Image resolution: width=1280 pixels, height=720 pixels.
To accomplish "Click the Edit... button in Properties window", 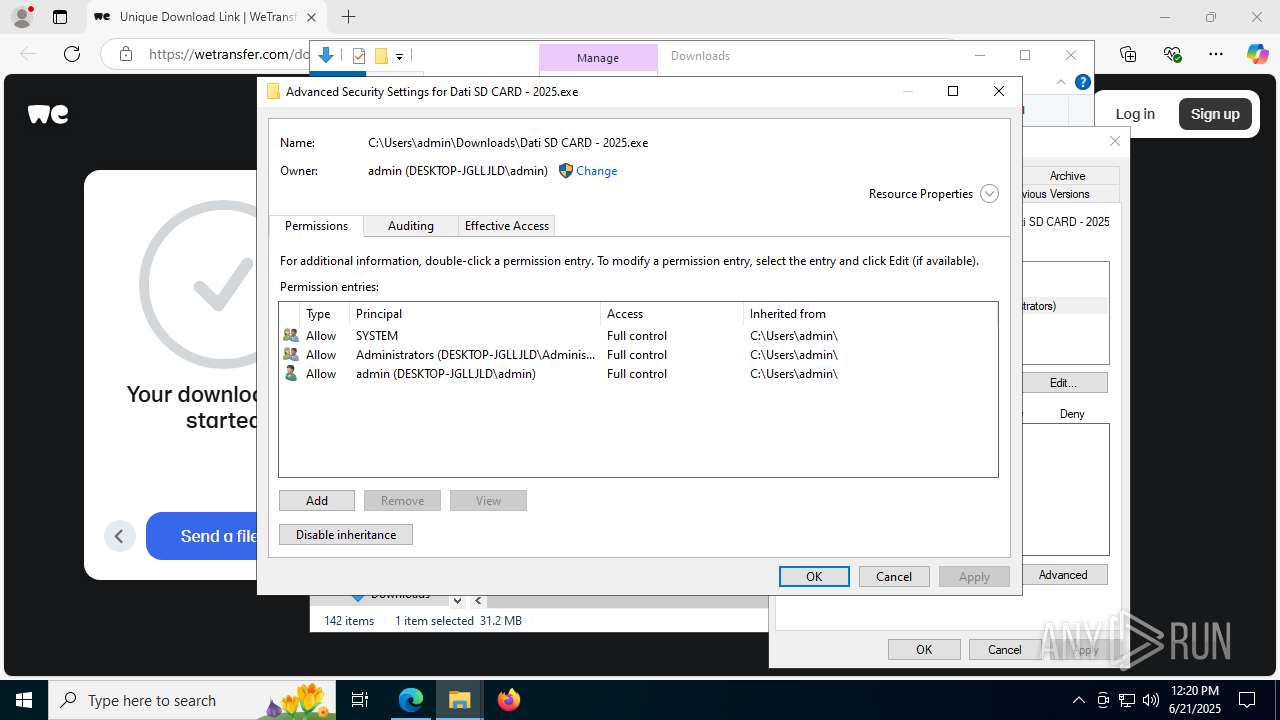I will click(x=1064, y=383).
